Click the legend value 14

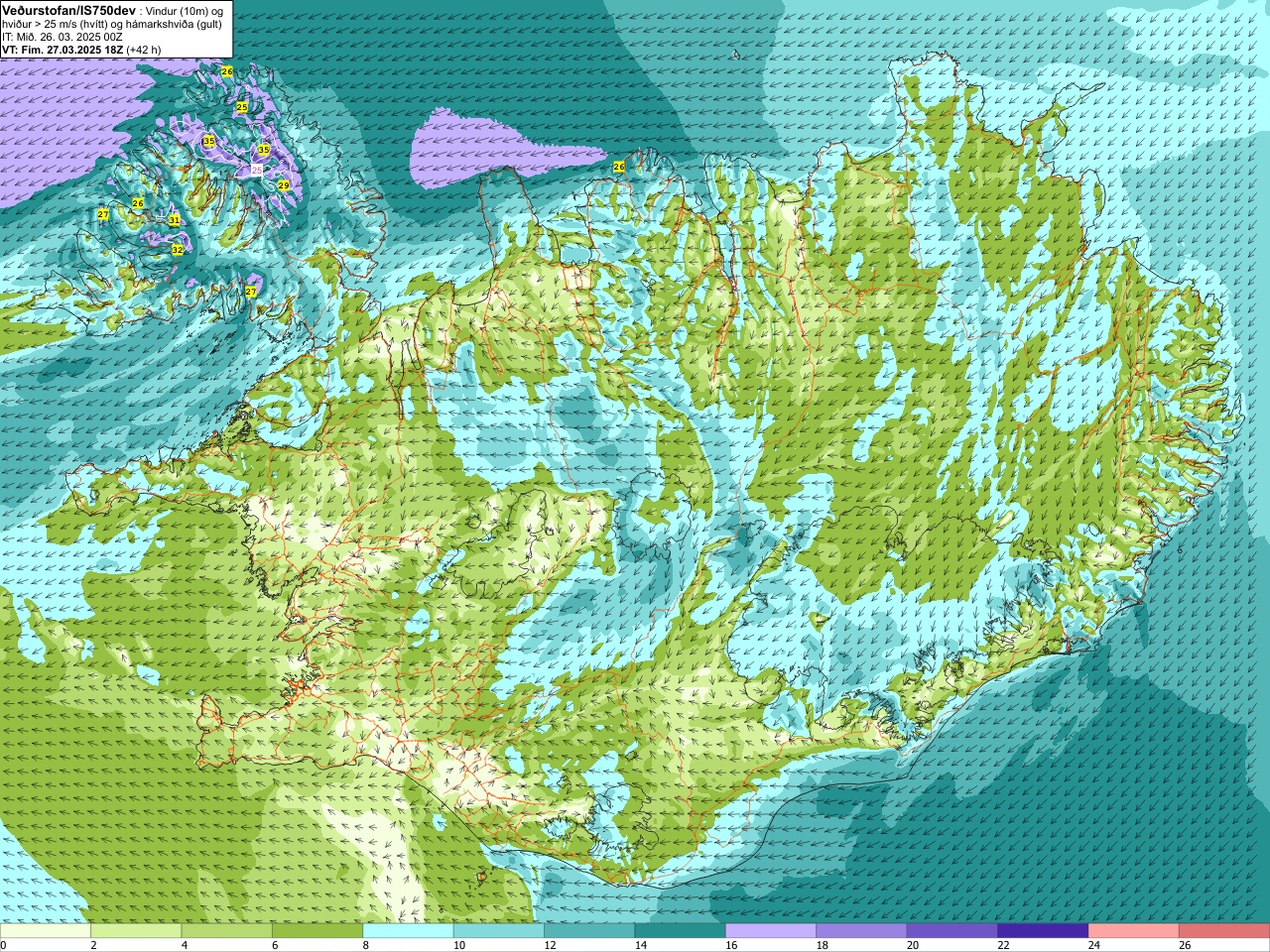641,945
